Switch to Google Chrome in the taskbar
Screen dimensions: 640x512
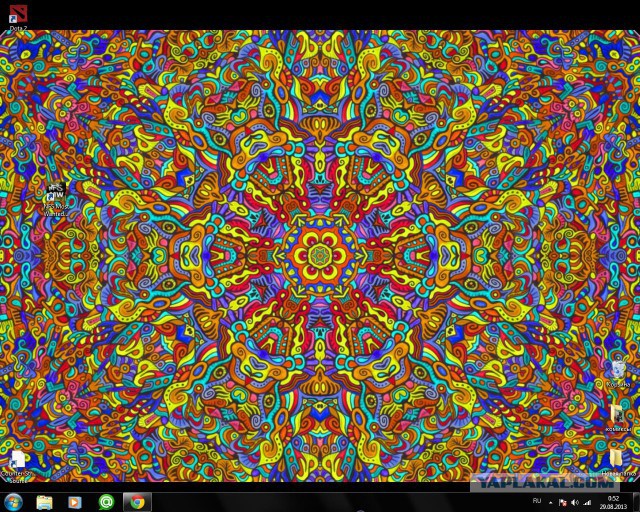point(138,502)
